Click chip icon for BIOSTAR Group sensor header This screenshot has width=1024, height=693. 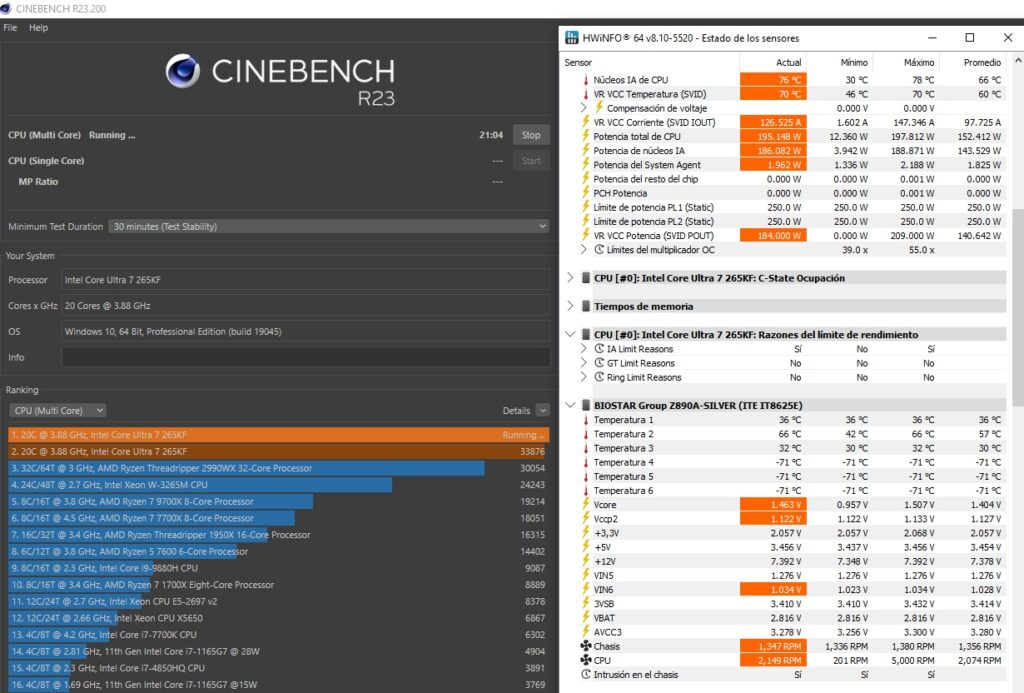click(586, 406)
